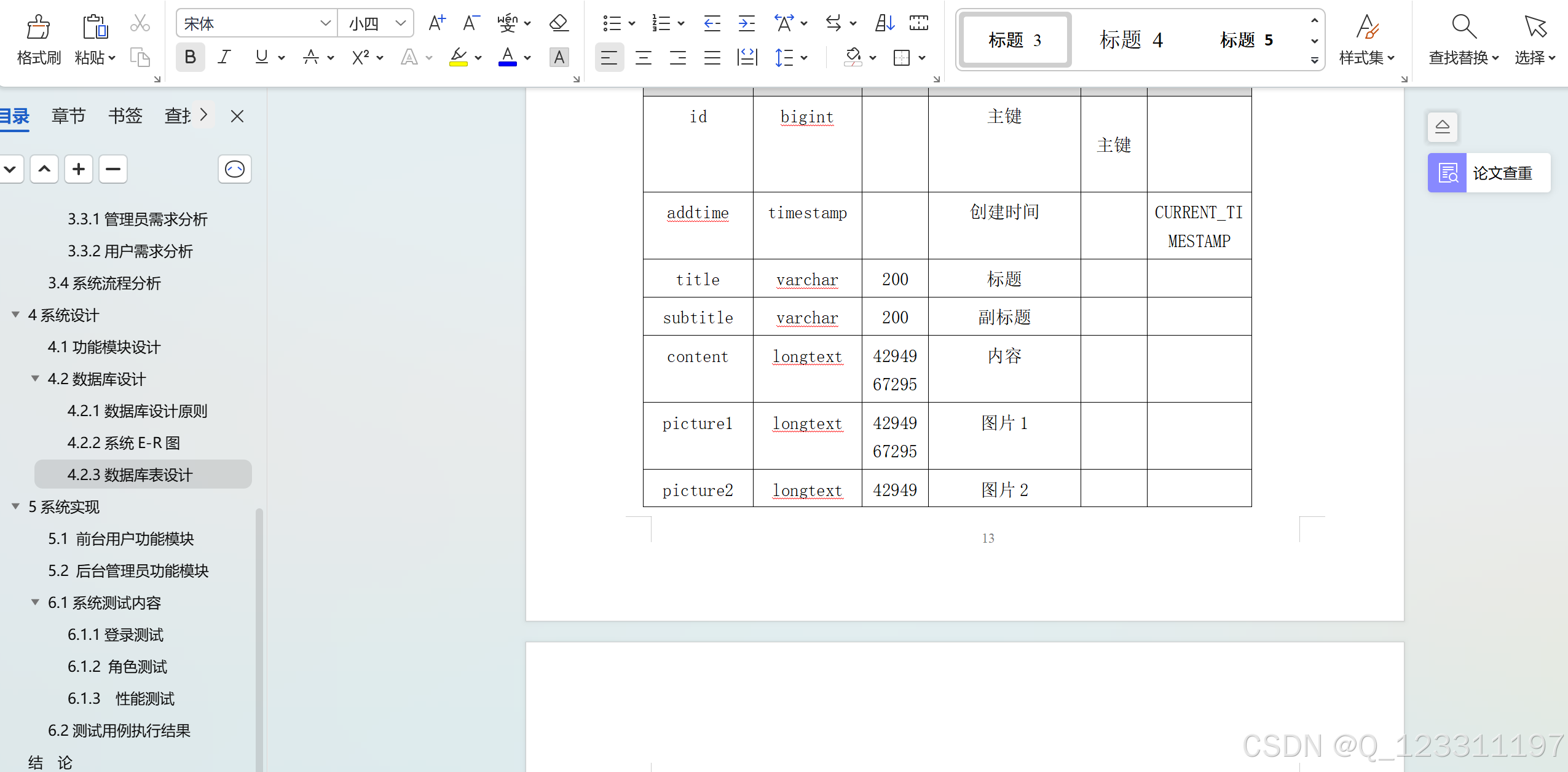
Task: Collapse the 5 系统实现 outline node
Action: click(16, 506)
